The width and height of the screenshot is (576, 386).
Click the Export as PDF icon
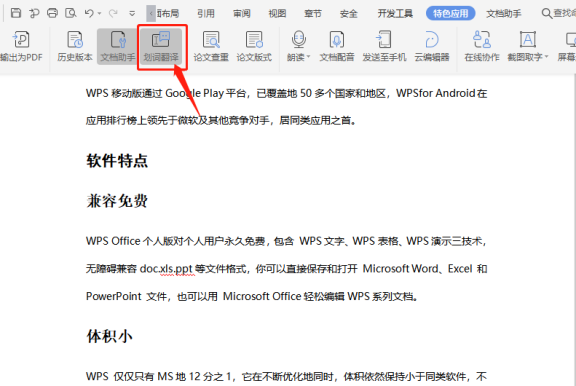21,40
